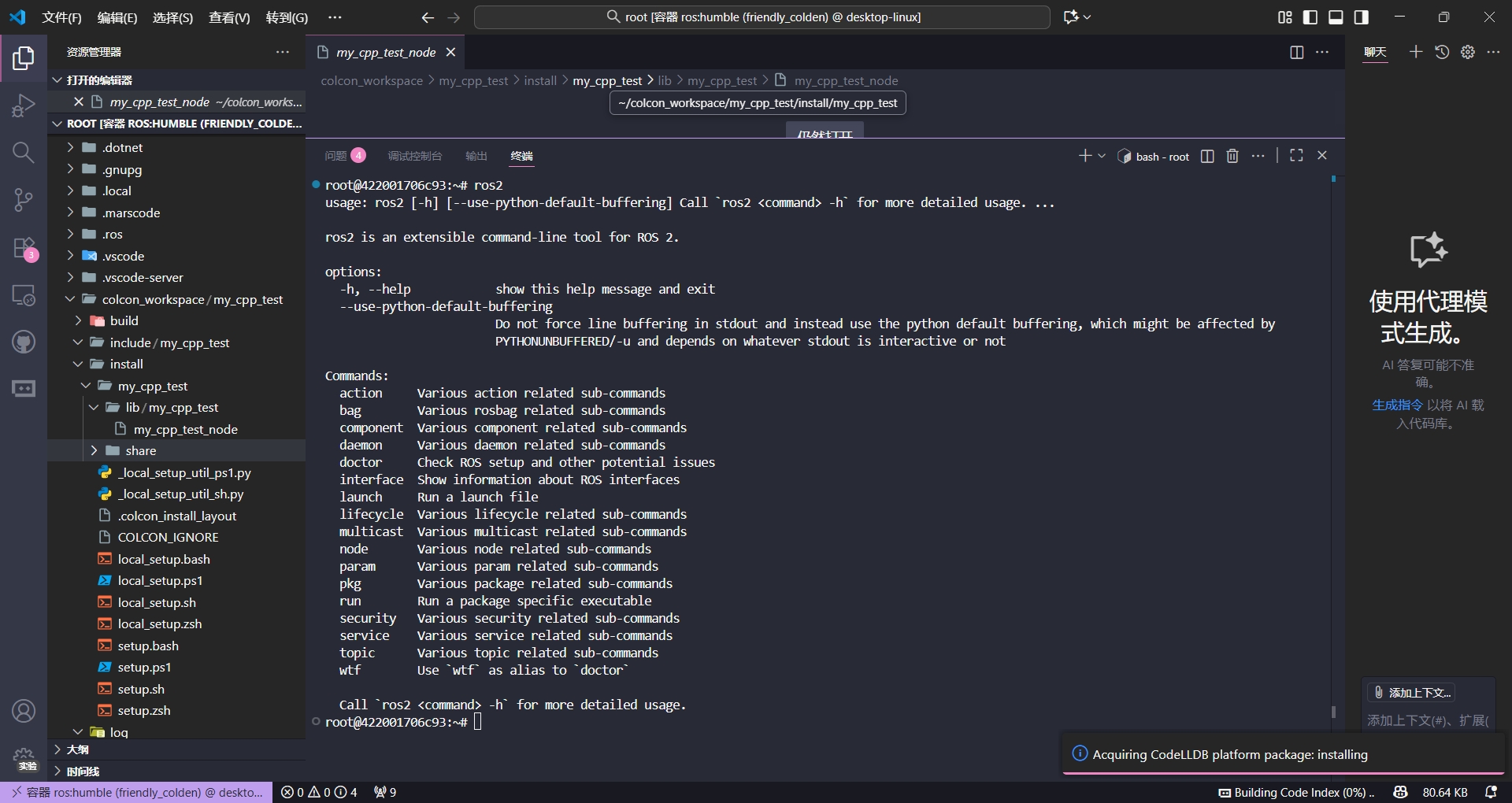Switch to Problems tab
This screenshot has width=1512, height=803.
coord(345,156)
